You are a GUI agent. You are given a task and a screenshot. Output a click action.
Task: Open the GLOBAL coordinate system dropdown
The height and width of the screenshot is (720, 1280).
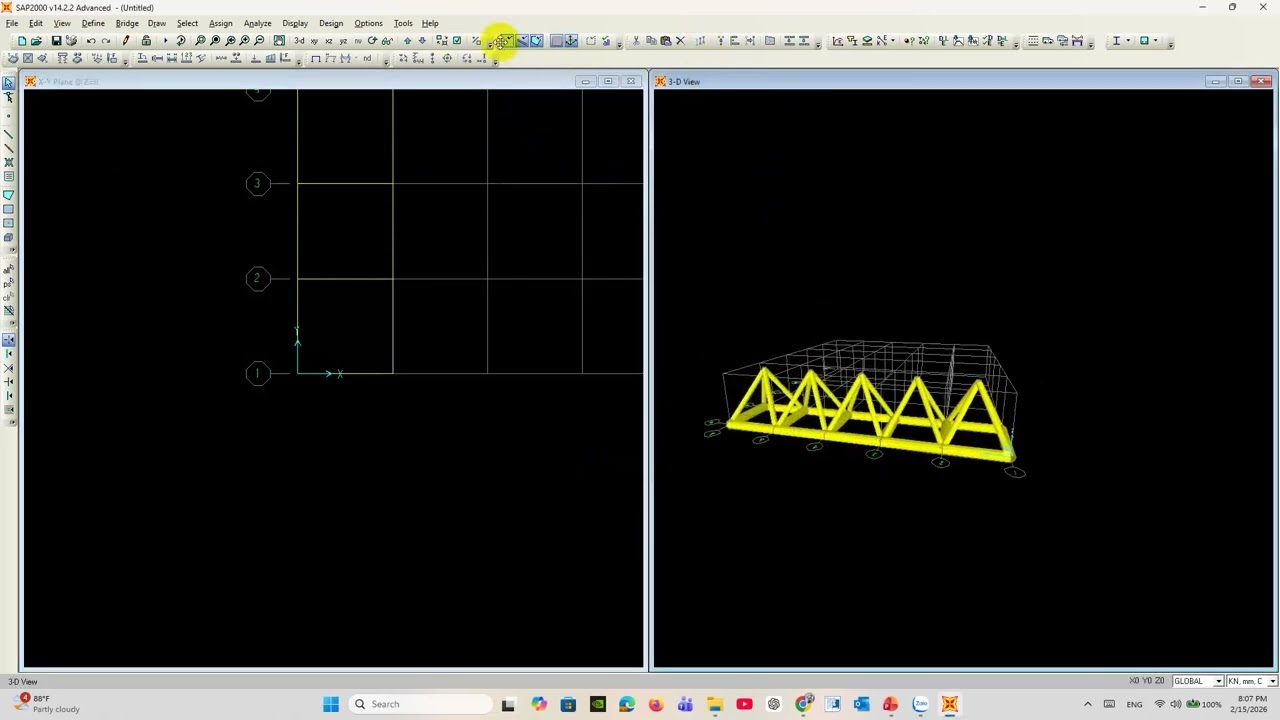(1197, 681)
